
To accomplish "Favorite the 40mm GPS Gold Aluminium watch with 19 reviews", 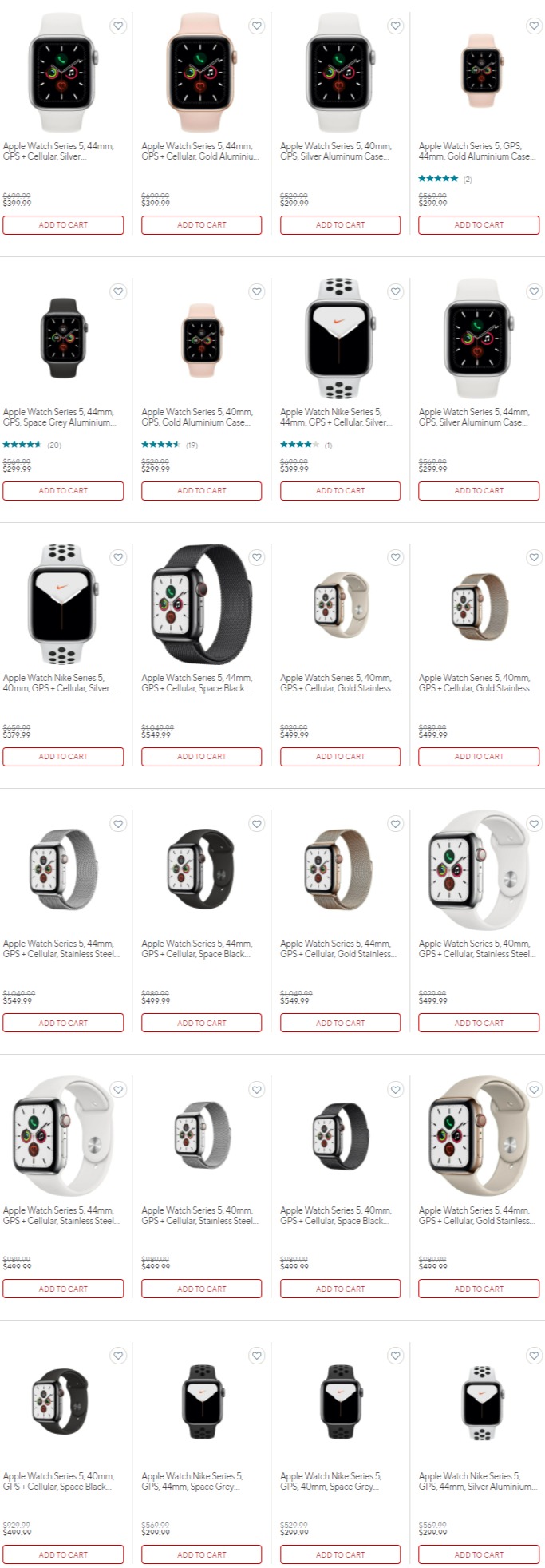I will (x=257, y=291).
